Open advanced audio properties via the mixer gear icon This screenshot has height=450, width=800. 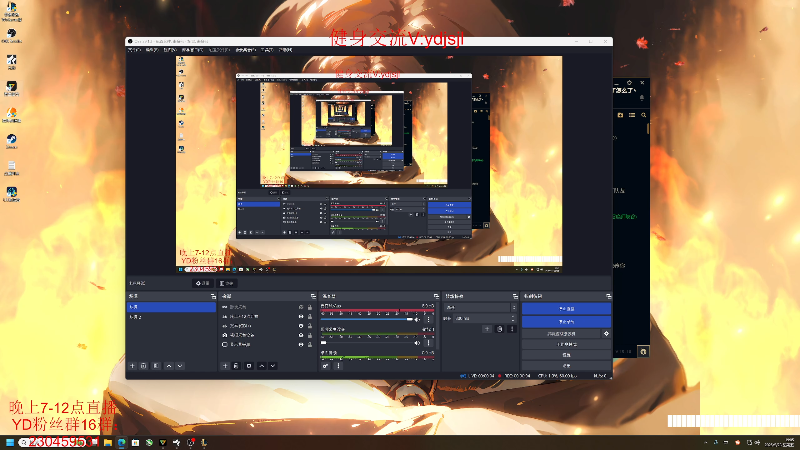tap(326, 366)
